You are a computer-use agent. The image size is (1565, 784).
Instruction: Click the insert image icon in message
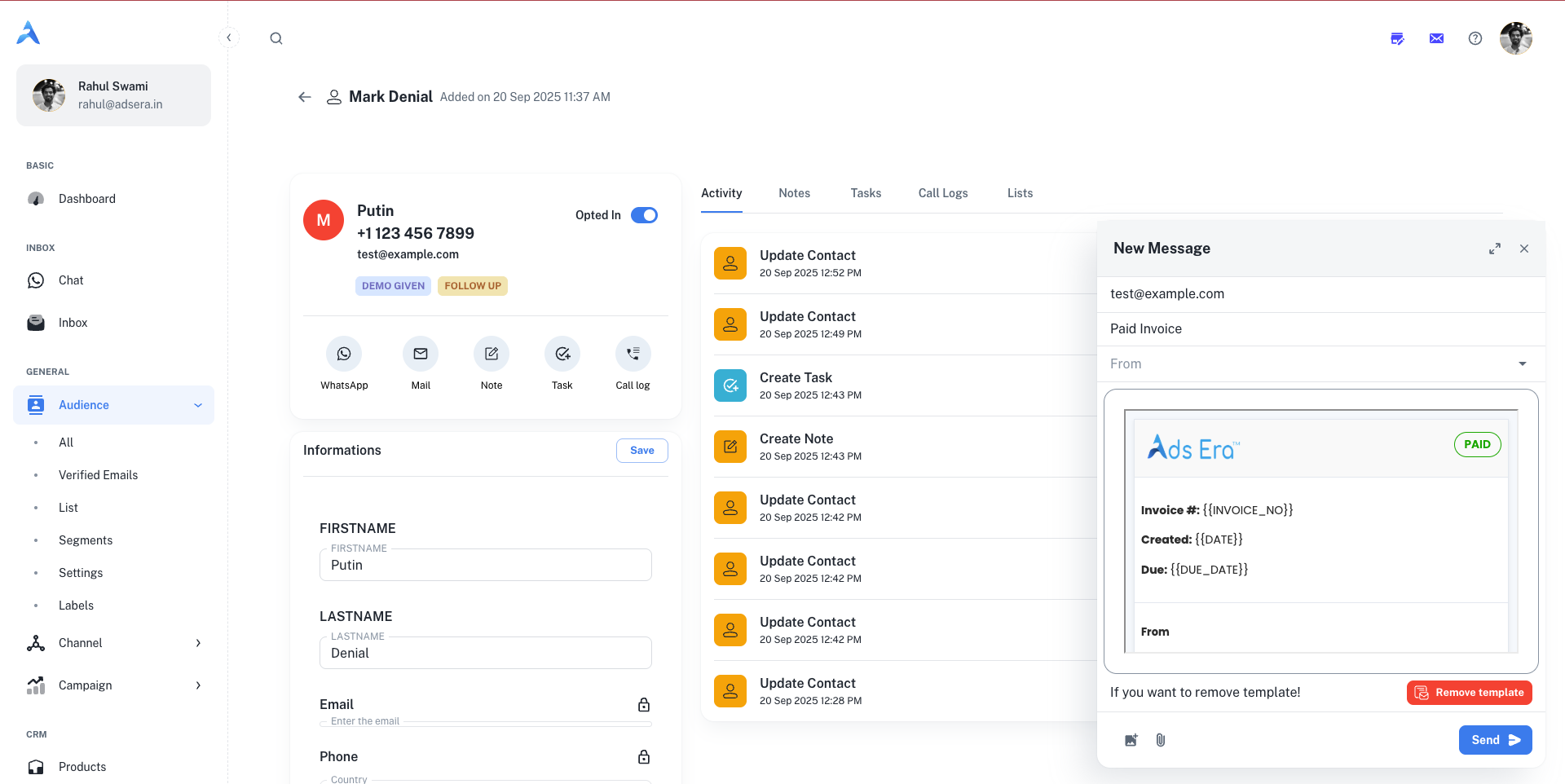tap(1131, 740)
